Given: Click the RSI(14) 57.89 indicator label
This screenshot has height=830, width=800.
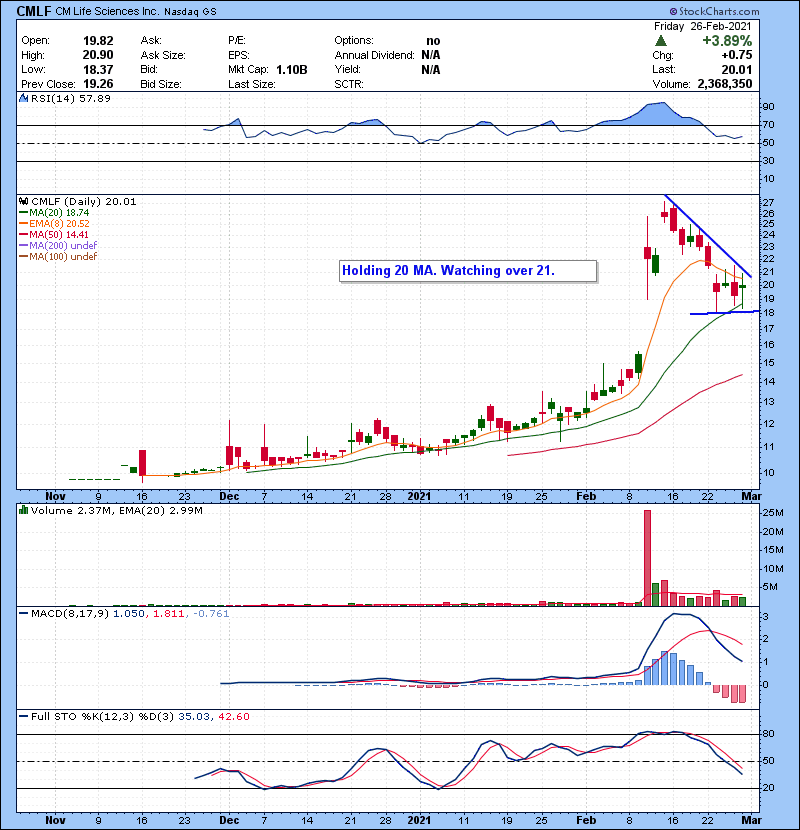Looking at the screenshot, I should [x=71, y=98].
